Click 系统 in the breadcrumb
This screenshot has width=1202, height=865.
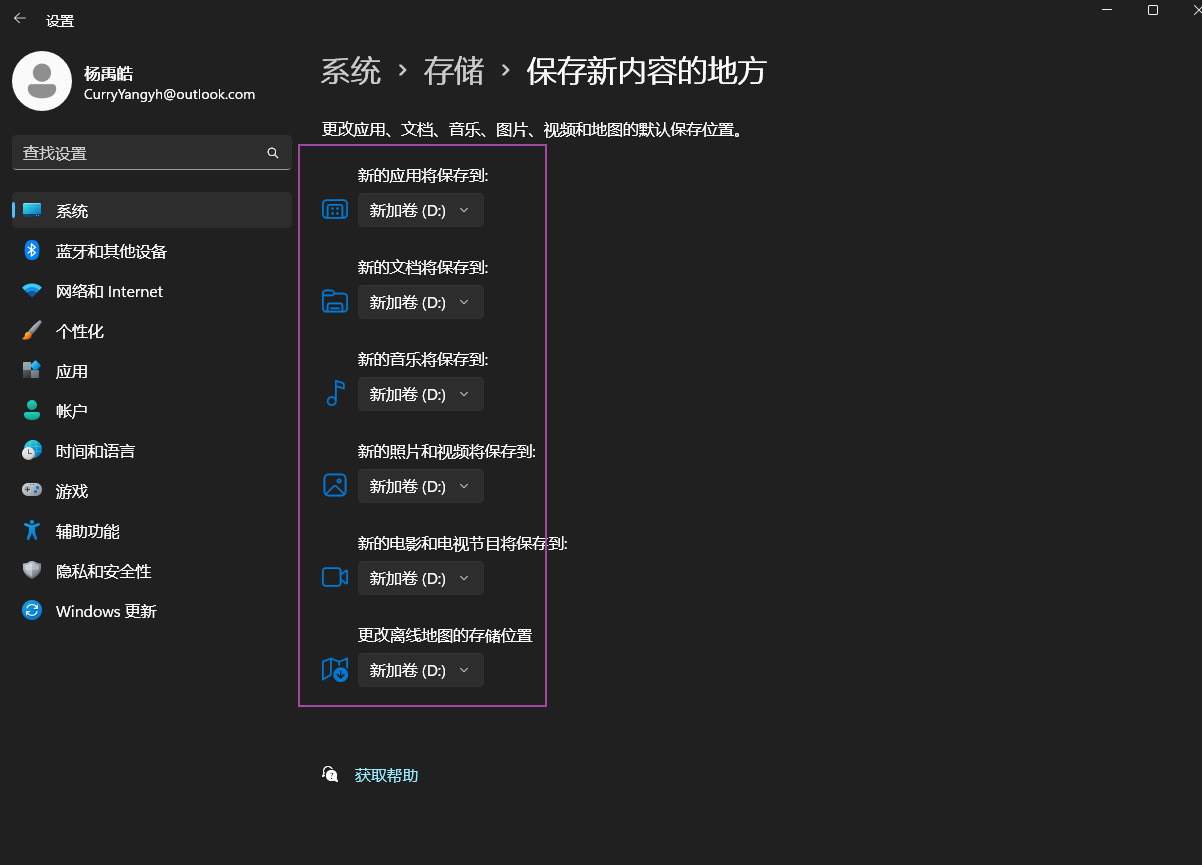351,71
